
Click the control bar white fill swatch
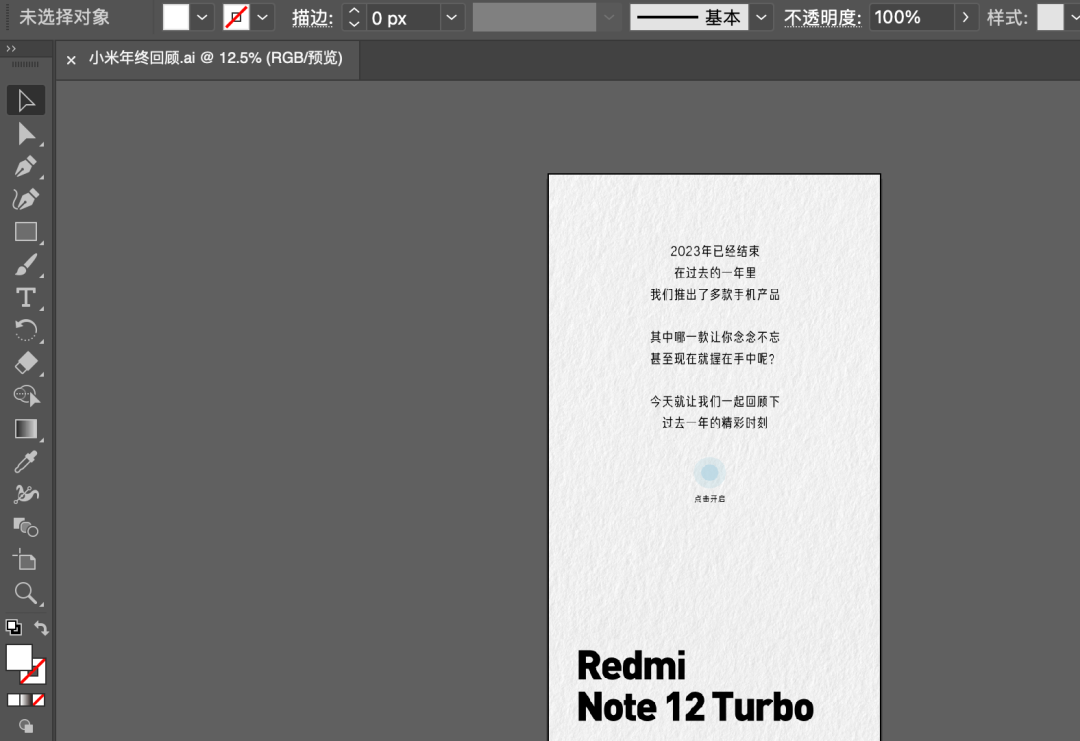tap(176, 17)
